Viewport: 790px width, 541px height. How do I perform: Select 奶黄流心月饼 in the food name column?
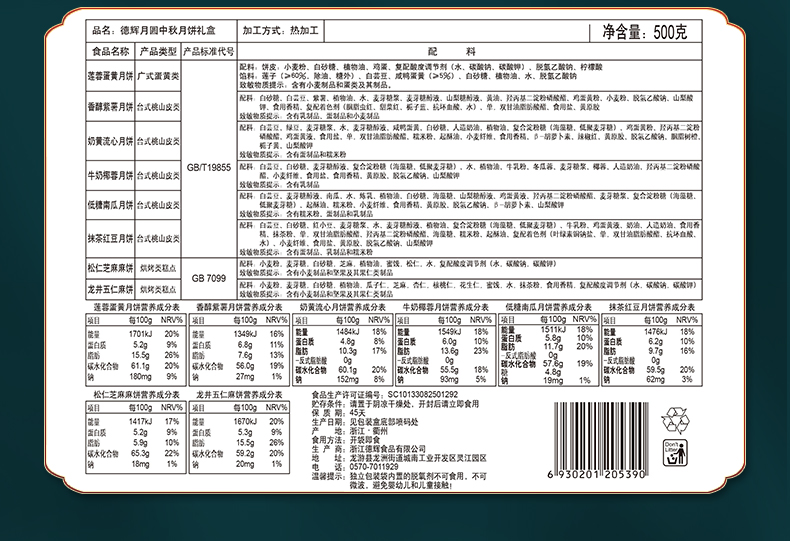click(110, 141)
